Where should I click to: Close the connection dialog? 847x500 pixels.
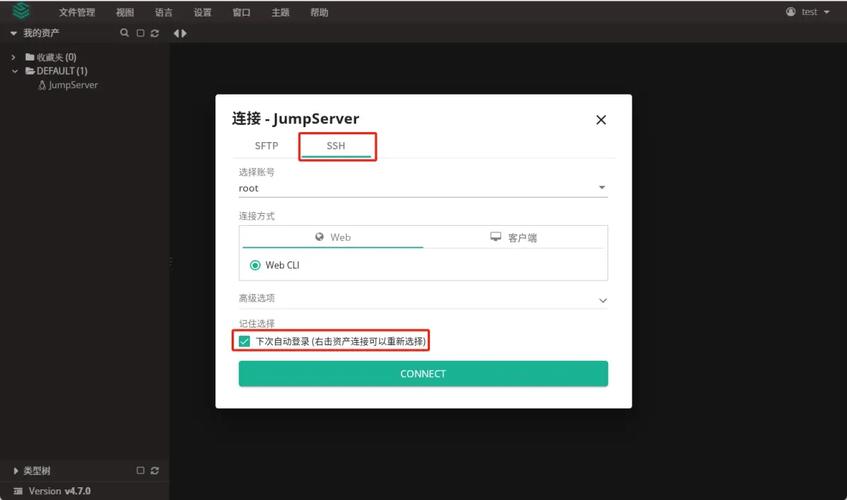(601, 120)
